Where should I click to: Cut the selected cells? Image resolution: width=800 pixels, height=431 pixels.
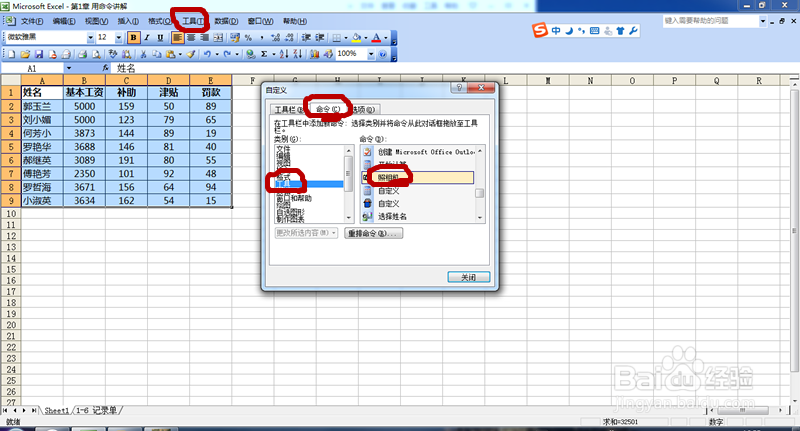coord(143,54)
